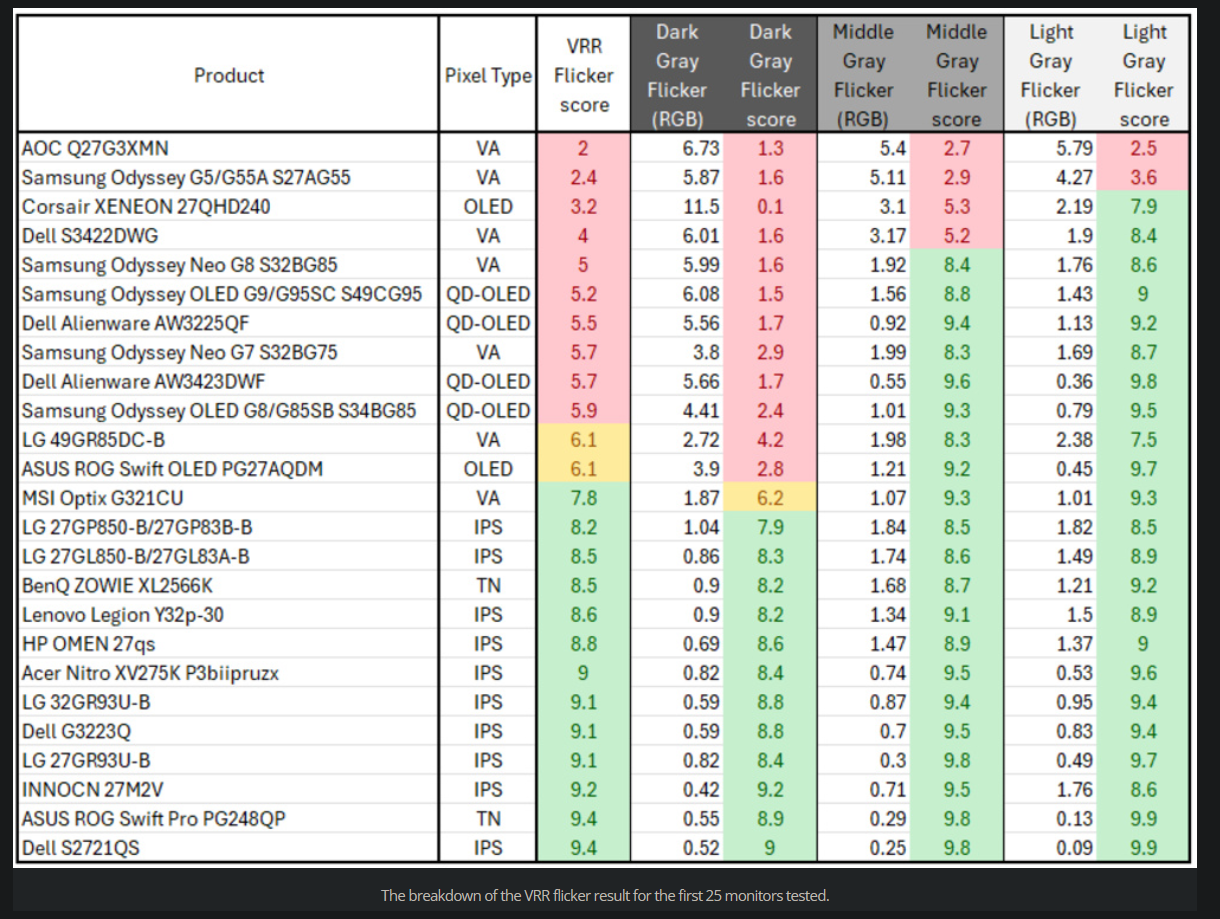Click the "Corsair XENEON 27QHD240" row name
The width and height of the screenshot is (1220, 919).
click(x=146, y=207)
